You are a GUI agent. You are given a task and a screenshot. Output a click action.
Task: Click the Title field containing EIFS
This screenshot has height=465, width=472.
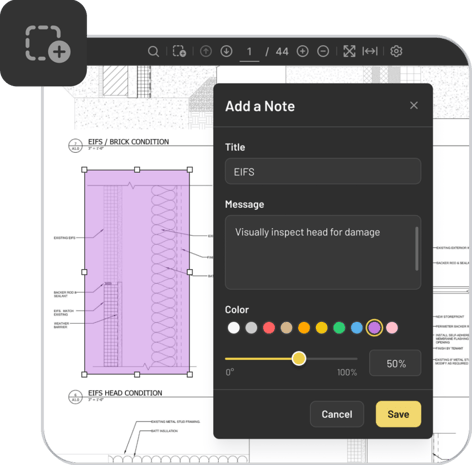pyautogui.click(x=323, y=171)
